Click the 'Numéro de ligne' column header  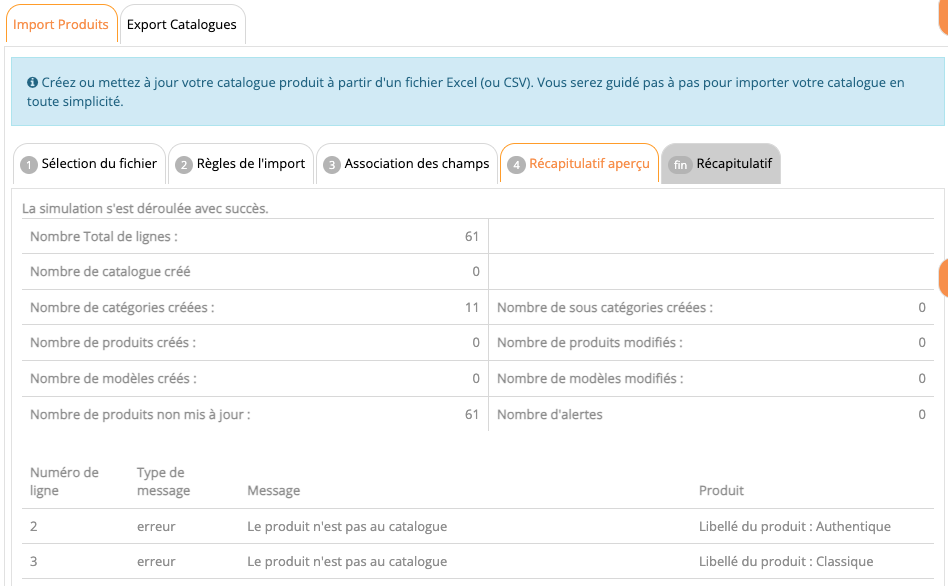coord(64,481)
